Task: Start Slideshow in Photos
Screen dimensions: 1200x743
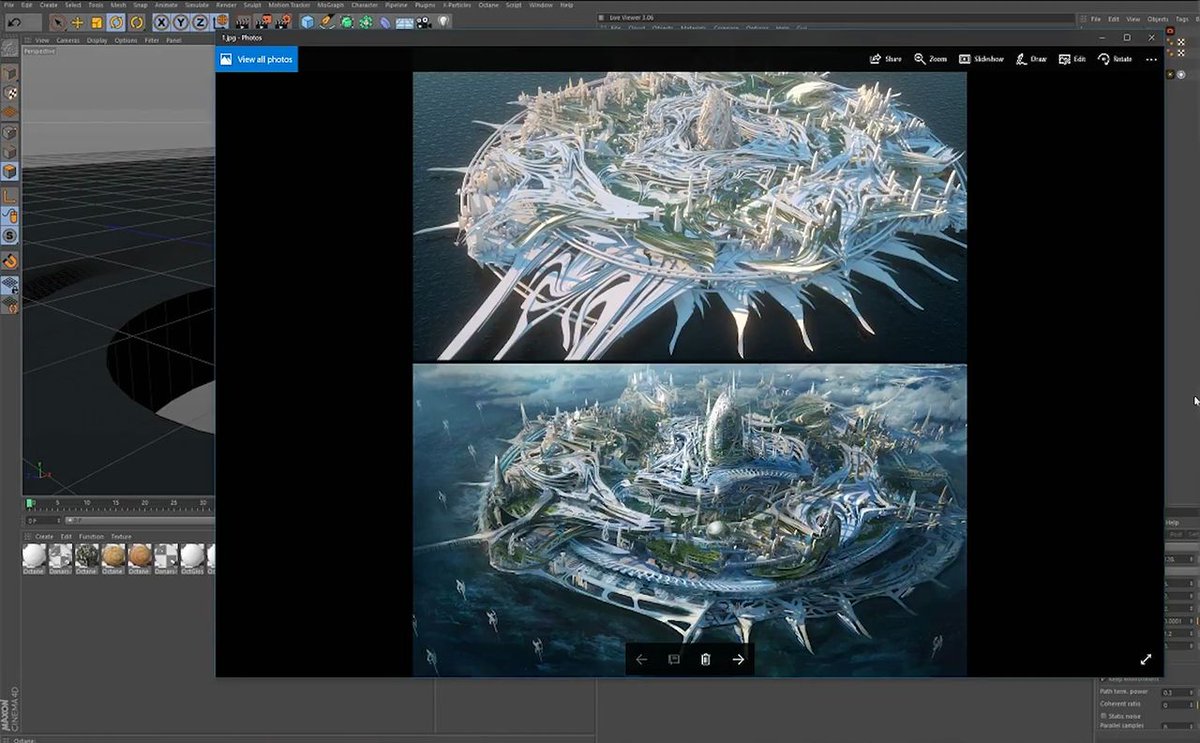Action: click(x=981, y=59)
